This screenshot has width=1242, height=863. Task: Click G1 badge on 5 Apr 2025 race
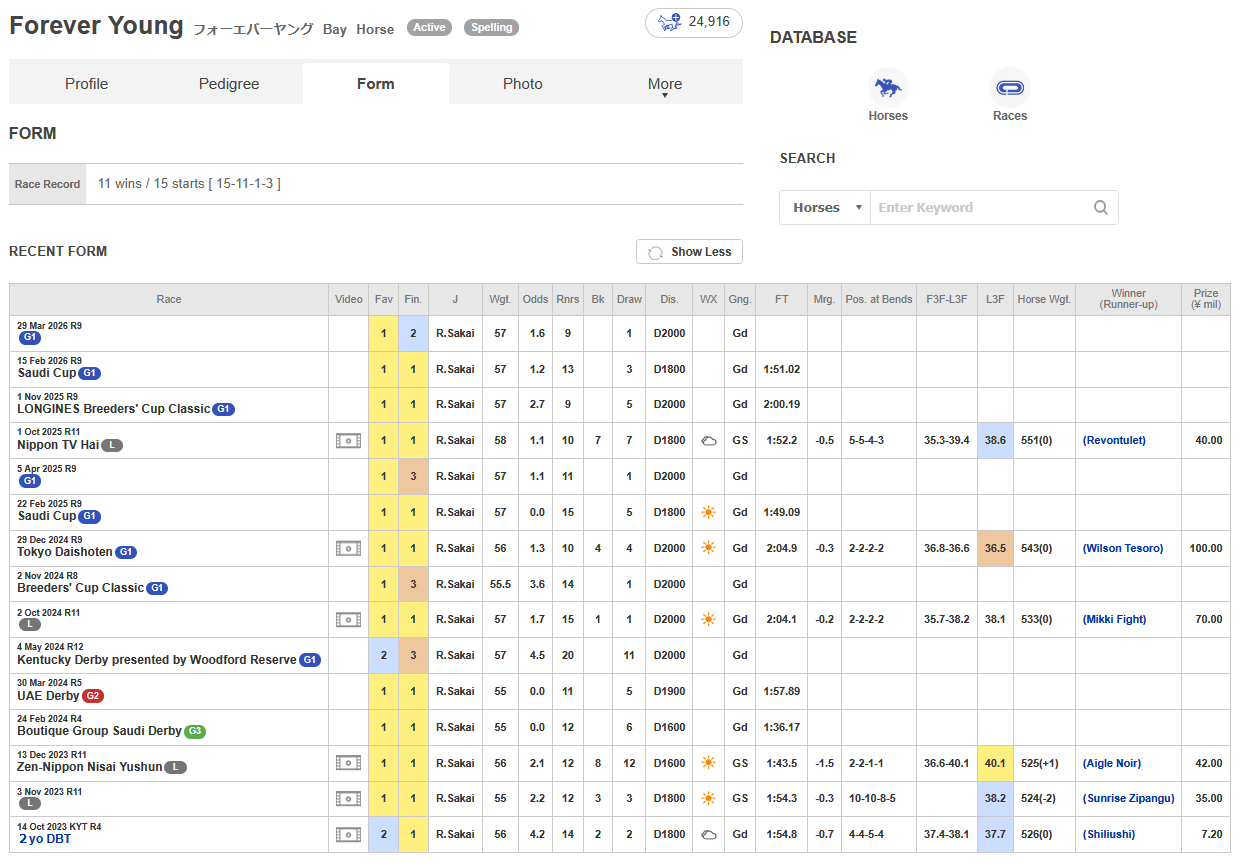[x=29, y=481]
